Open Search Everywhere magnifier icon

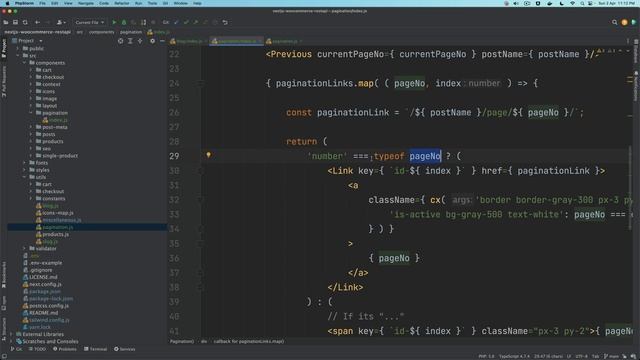(614, 22)
